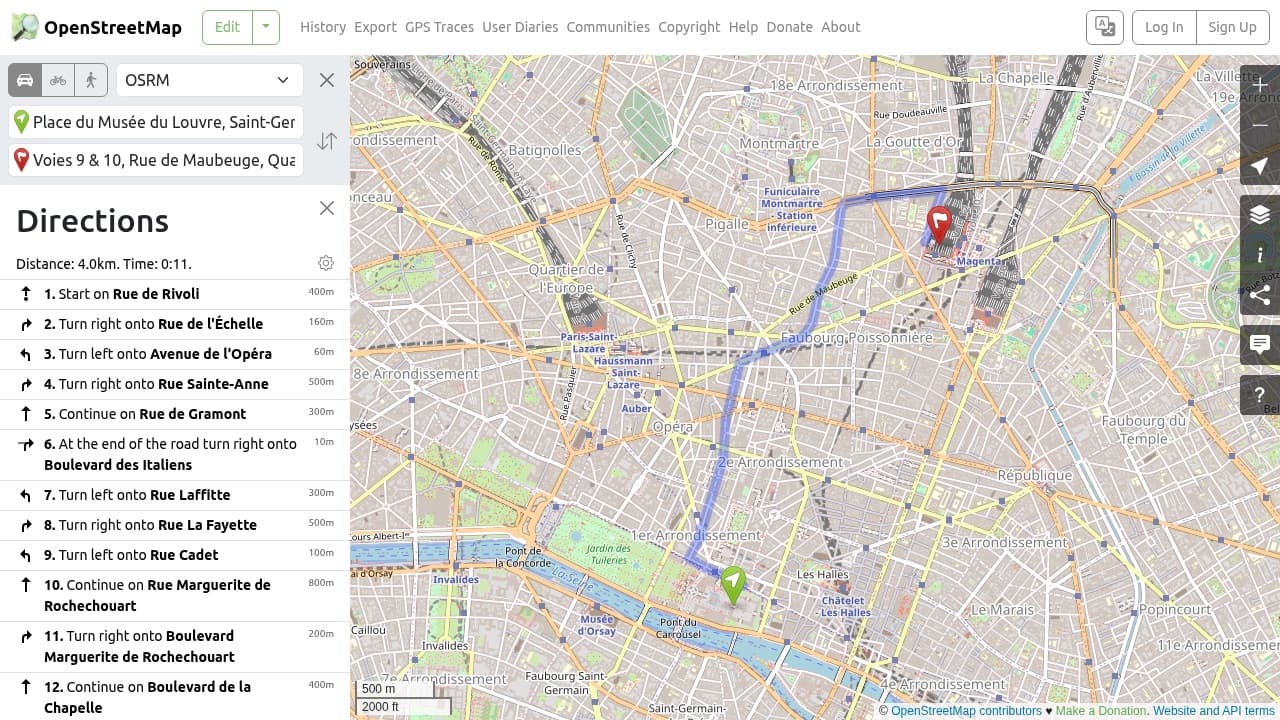Viewport: 1280px width, 720px height.
Task: Click the turn-right arrow for Rue de l'Échelle
Action: coord(26,324)
